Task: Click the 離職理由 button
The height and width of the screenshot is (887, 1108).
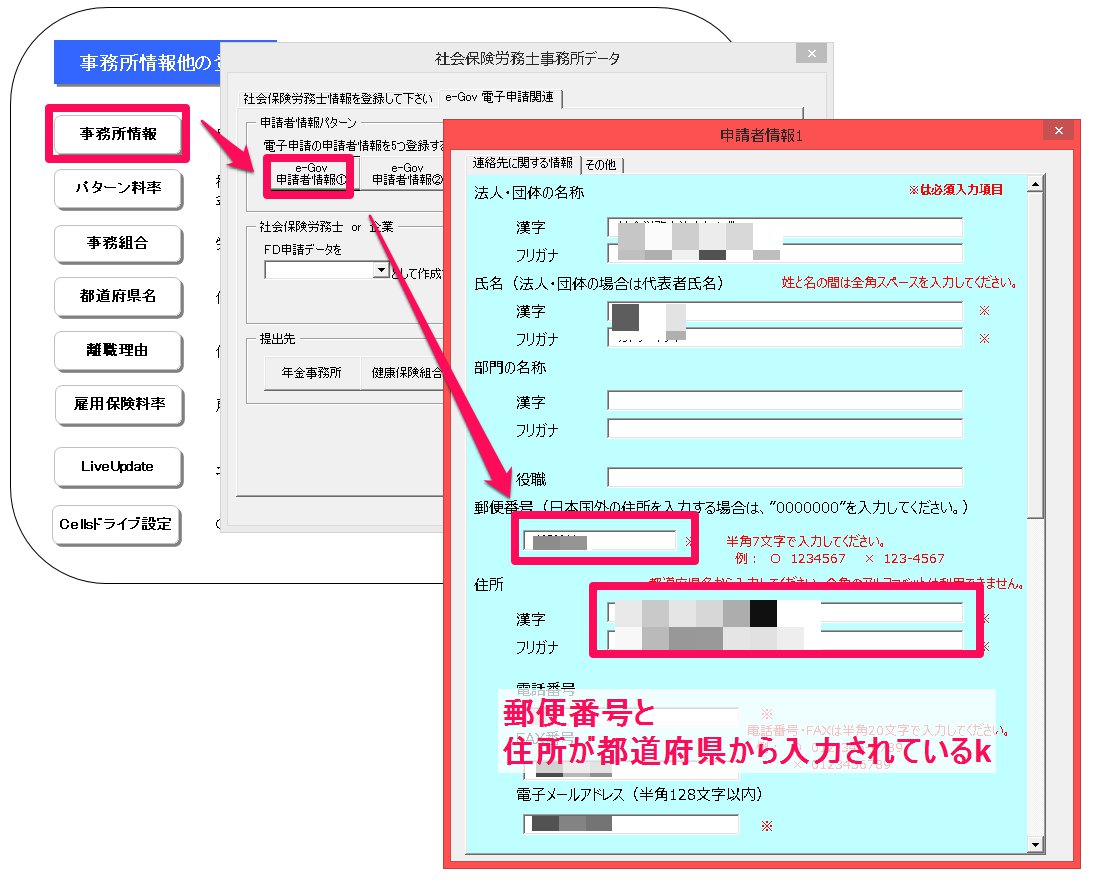Action: pos(118,351)
